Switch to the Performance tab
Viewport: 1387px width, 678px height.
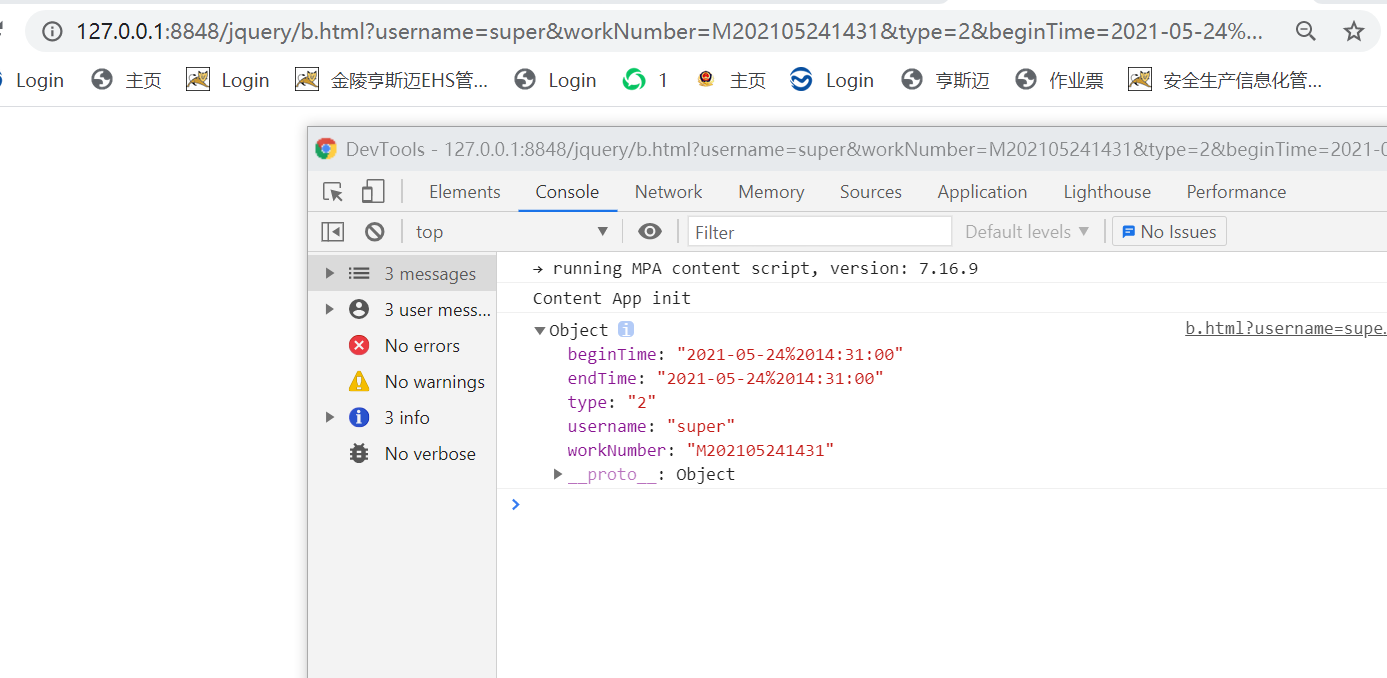point(1236,192)
